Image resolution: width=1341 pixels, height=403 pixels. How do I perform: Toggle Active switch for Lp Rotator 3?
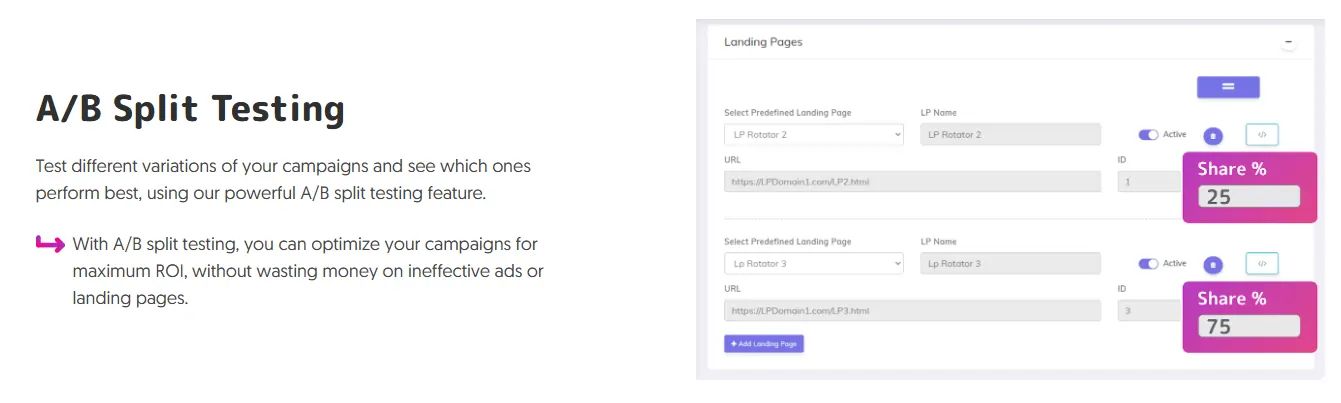coord(1148,264)
